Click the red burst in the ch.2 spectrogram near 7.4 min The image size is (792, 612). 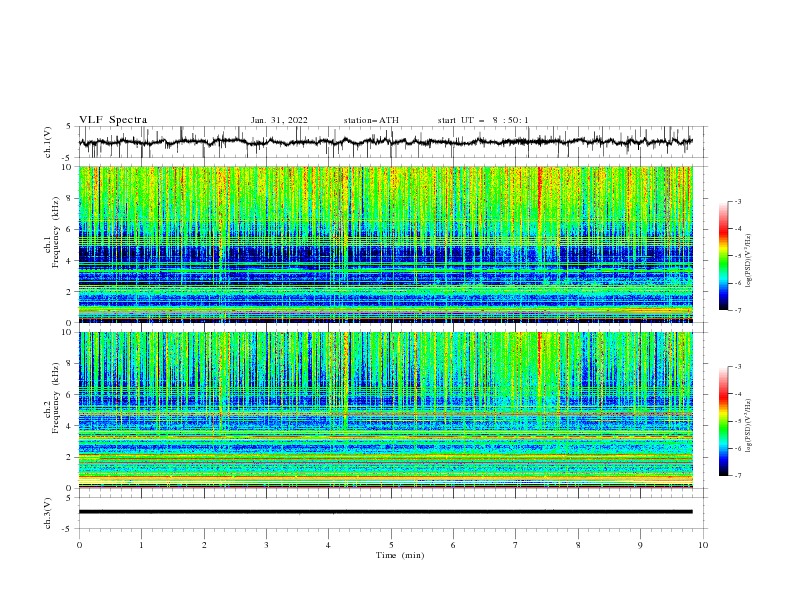point(539,356)
